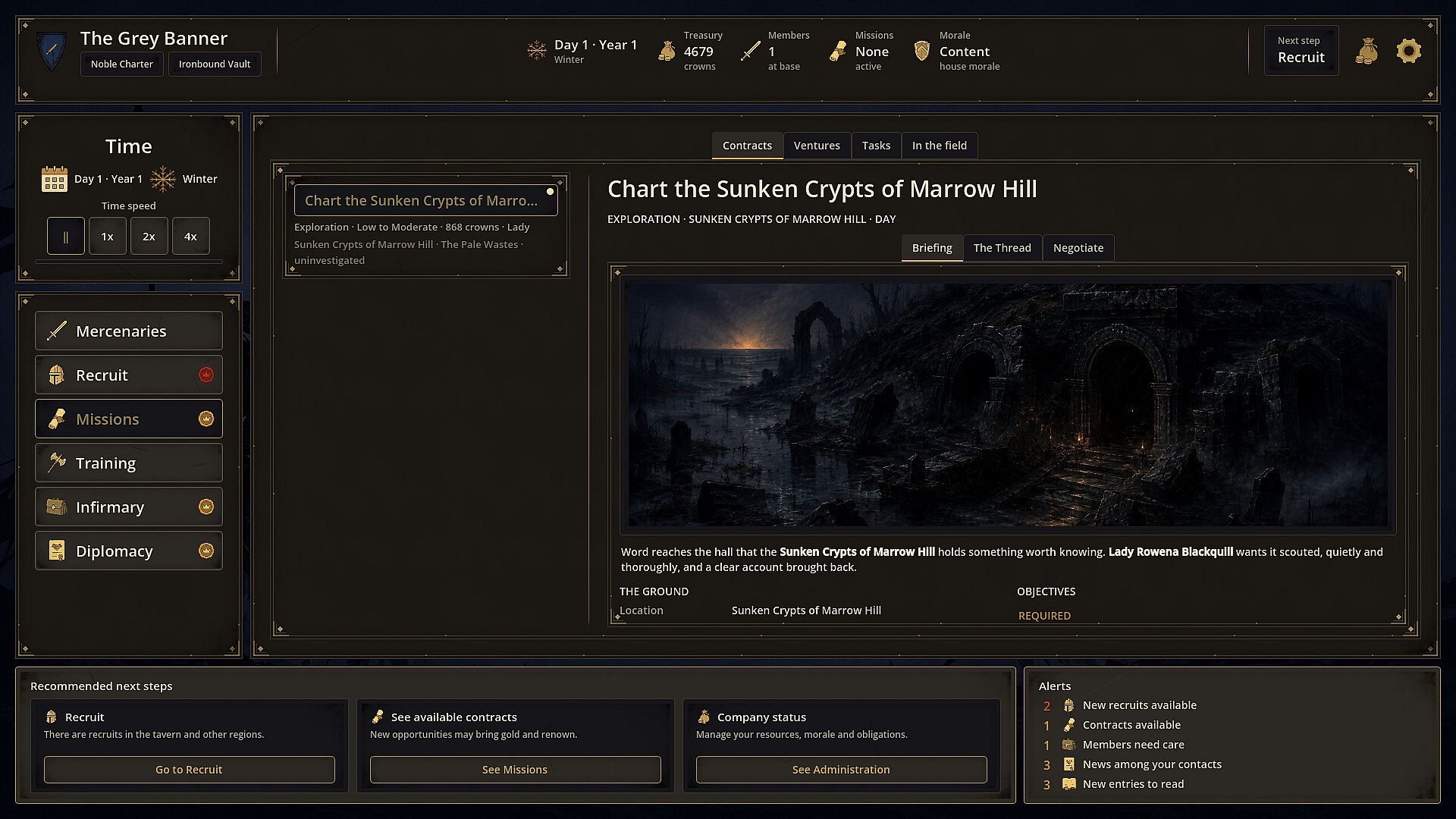The height and width of the screenshot is (819, 1456).
Task: Open the settings gear icon
Action: pyautogui.click(x=1408, y=51)
